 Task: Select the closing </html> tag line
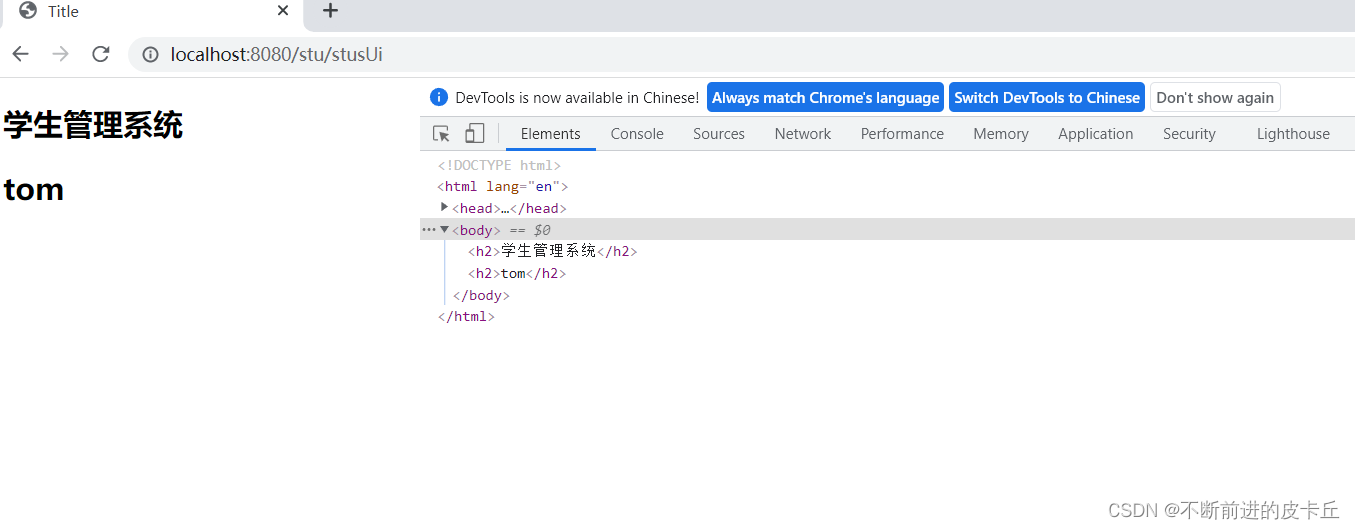[466, 316]
